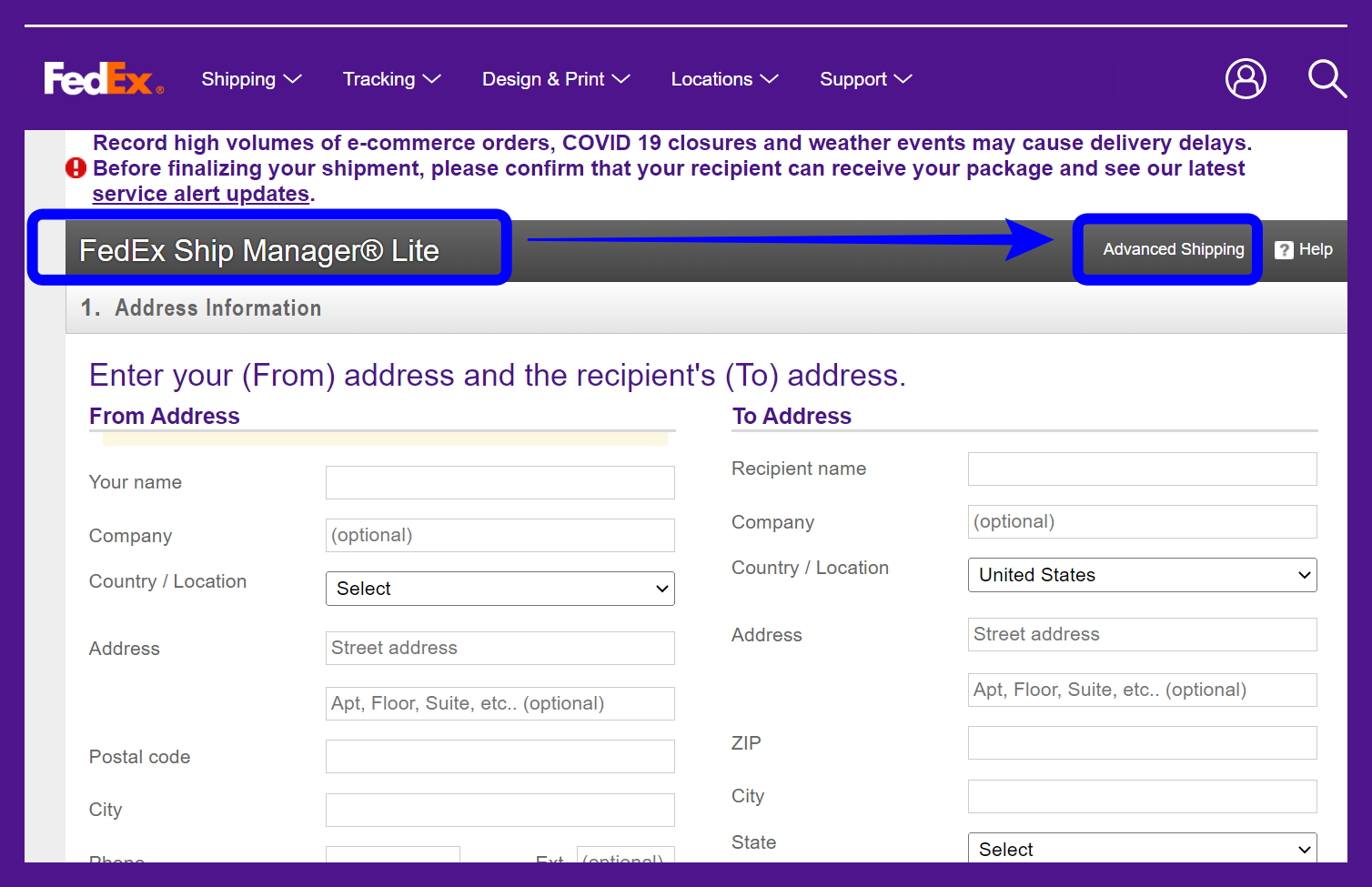Click the Help question mark icon

(1284, 250)
